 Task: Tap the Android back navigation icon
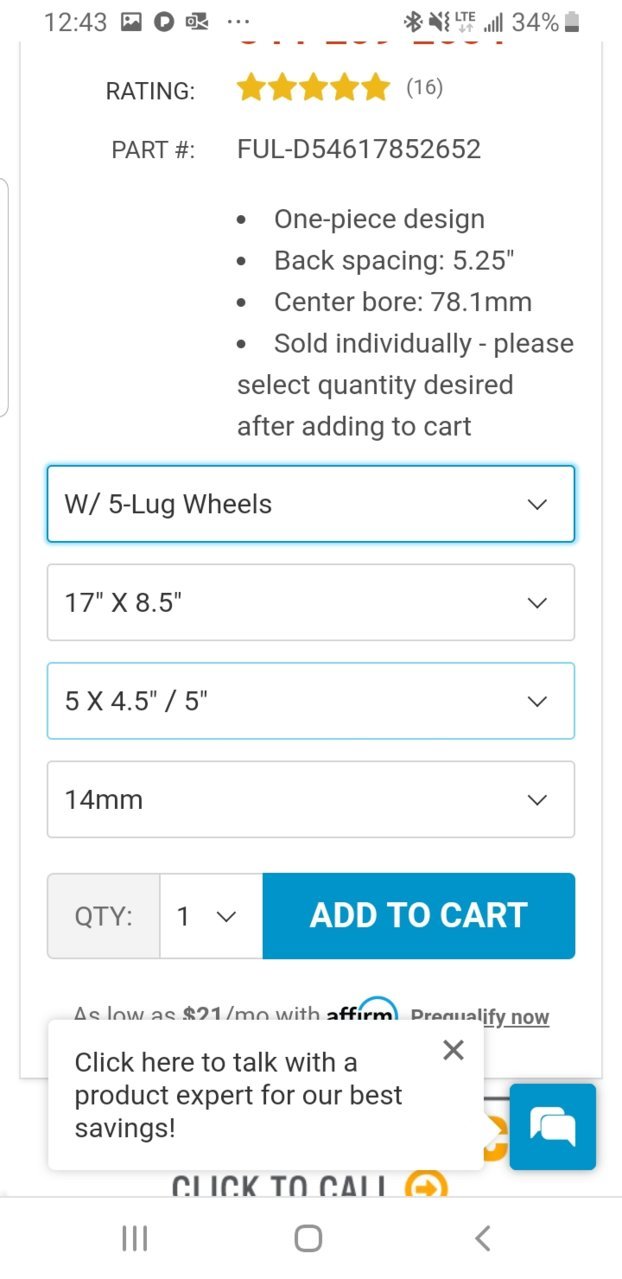point(482,1239)
